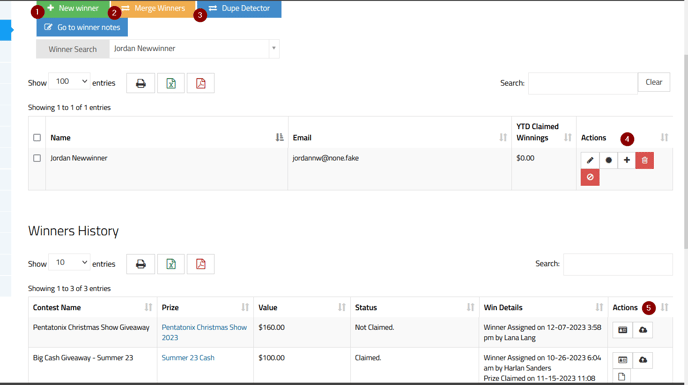688x385 pixels.
Task: Change history entries count showing 10
Action: pyautogui.click(x=69, y=262)
